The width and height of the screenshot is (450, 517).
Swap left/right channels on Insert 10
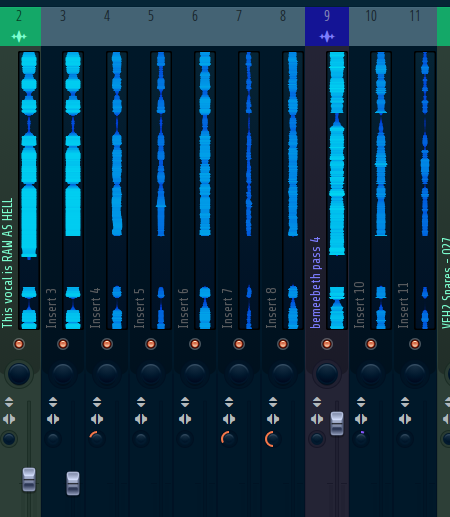click(x=361, y=419)
